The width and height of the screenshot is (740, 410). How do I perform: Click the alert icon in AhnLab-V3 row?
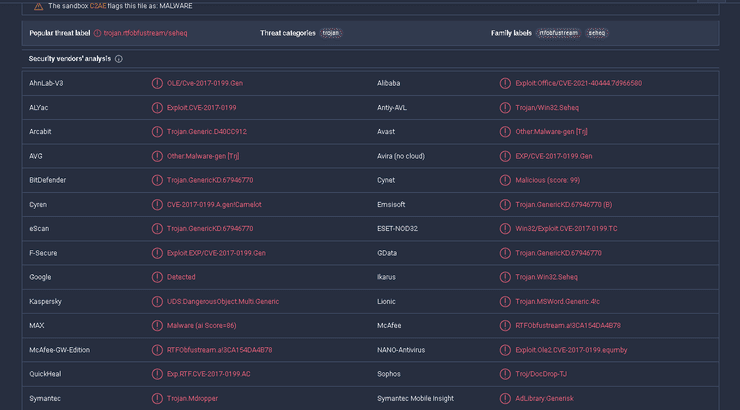point(157,84)
